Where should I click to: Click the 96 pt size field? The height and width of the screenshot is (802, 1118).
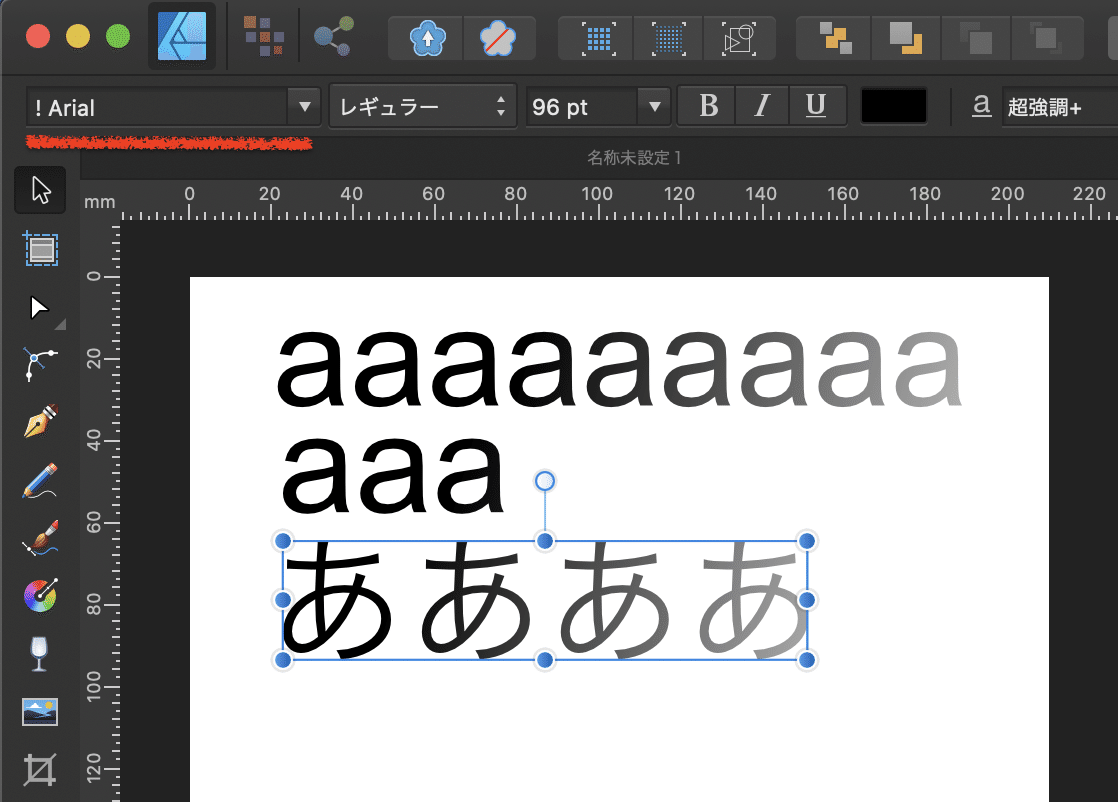(x=582, y=107)
